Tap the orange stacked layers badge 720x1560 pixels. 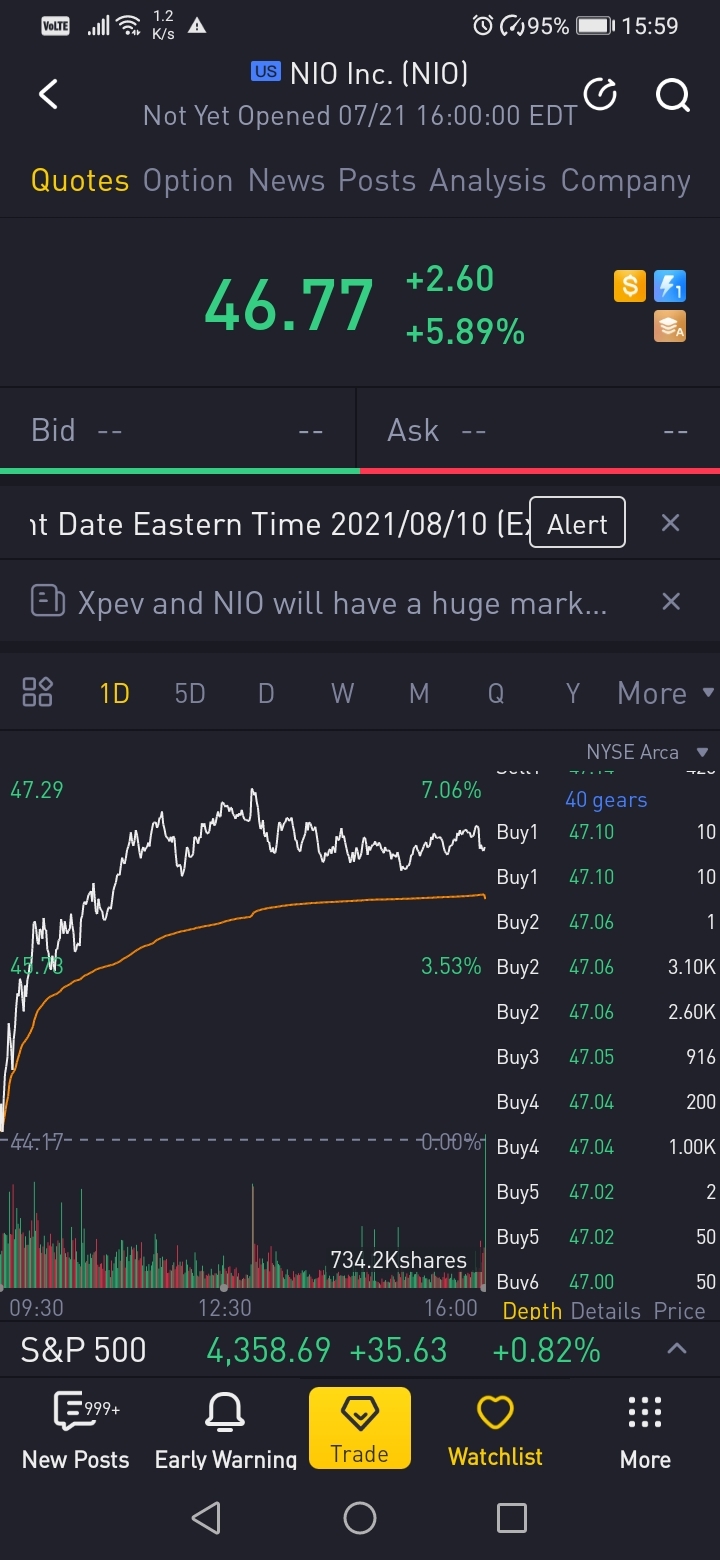click(x=670, y=327)
